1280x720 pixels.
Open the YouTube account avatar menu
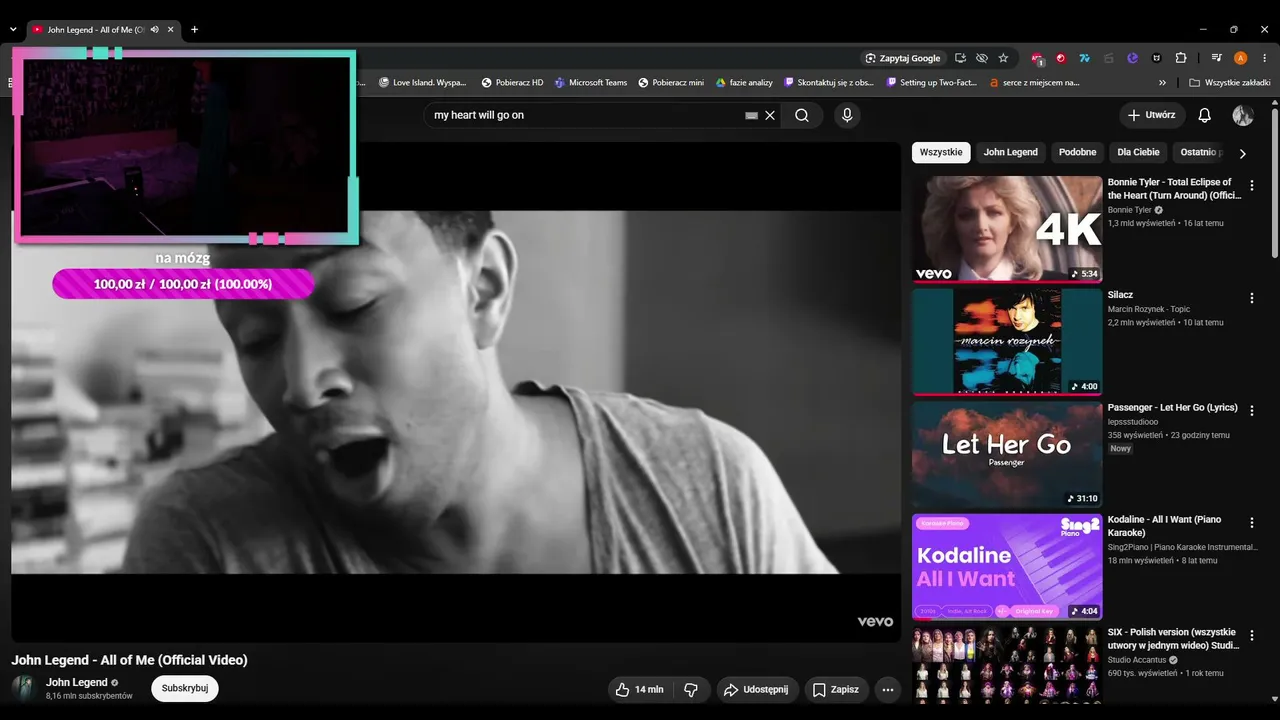coord(1243,115)
